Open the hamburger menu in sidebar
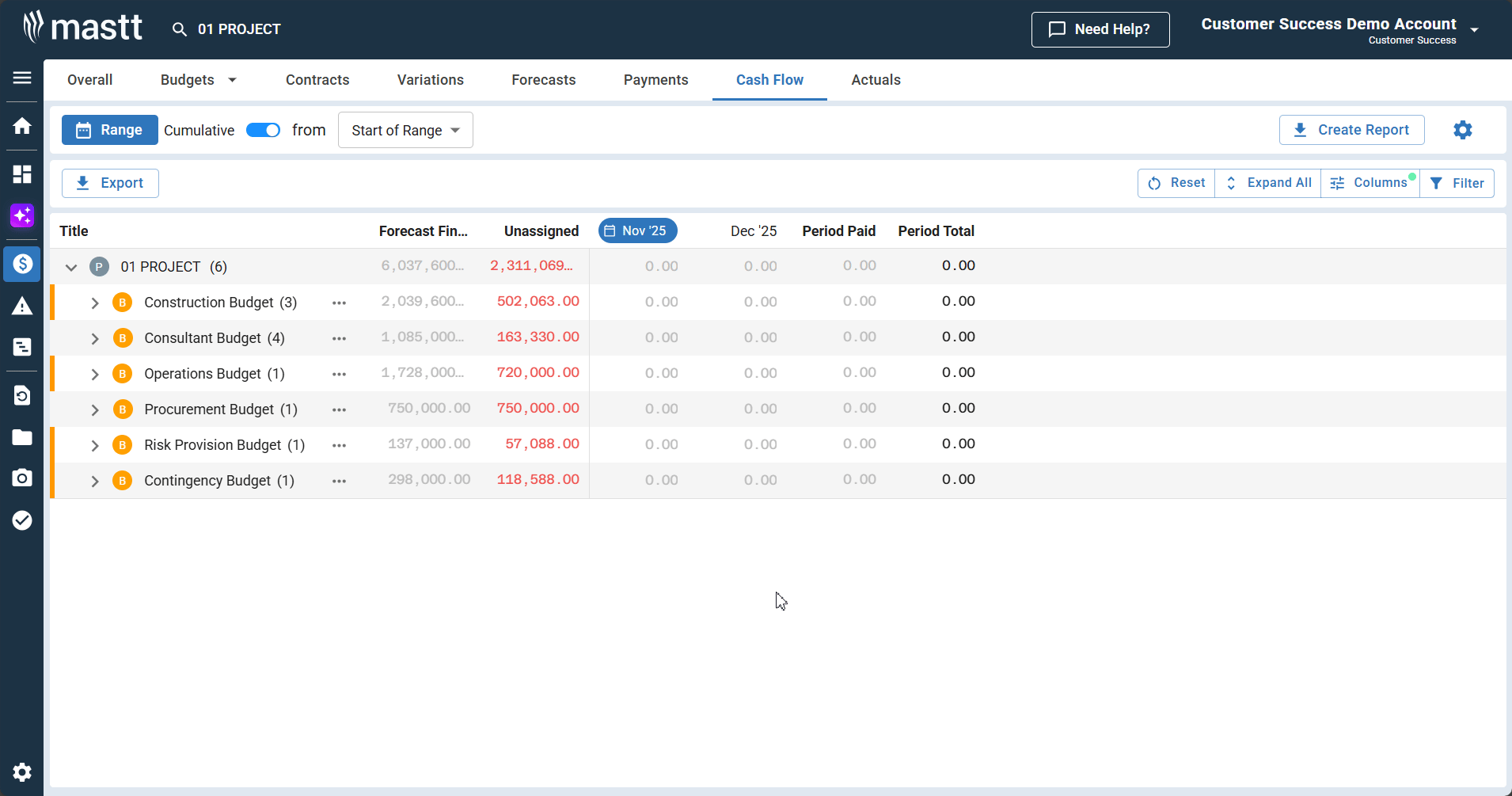 [x=22, y=78]
